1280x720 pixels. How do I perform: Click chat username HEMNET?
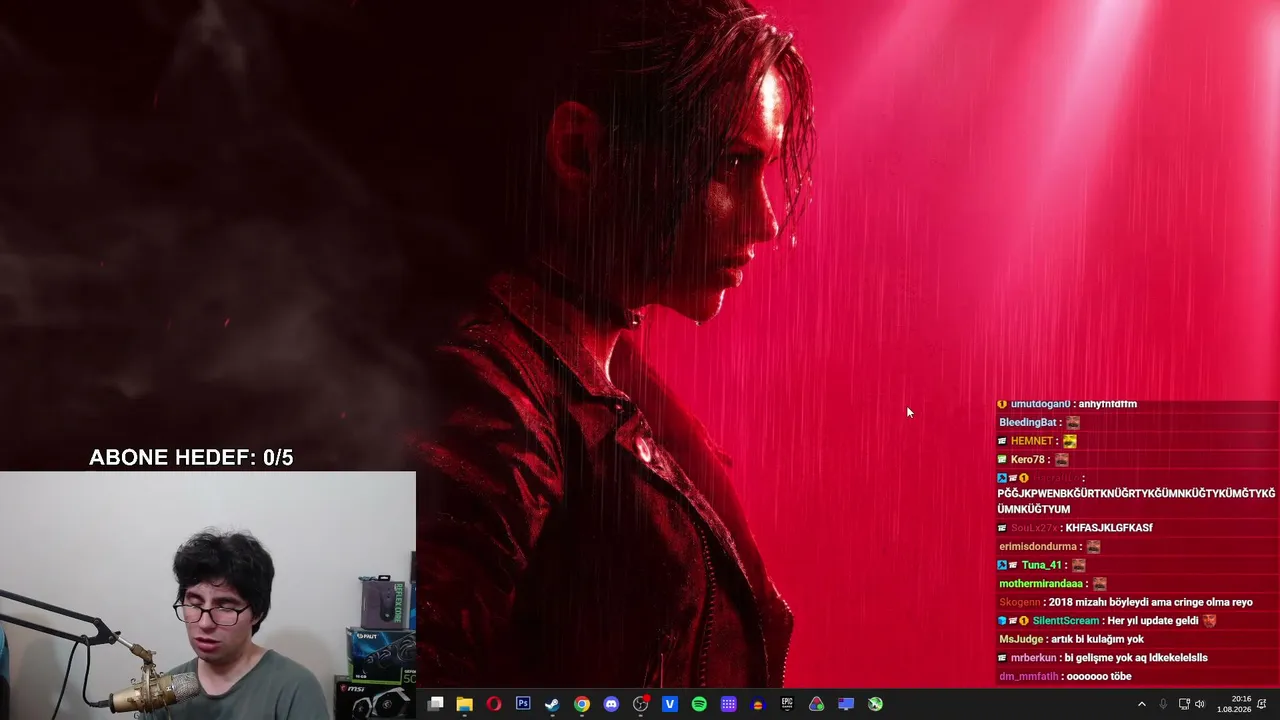(x=1032, y=441)
